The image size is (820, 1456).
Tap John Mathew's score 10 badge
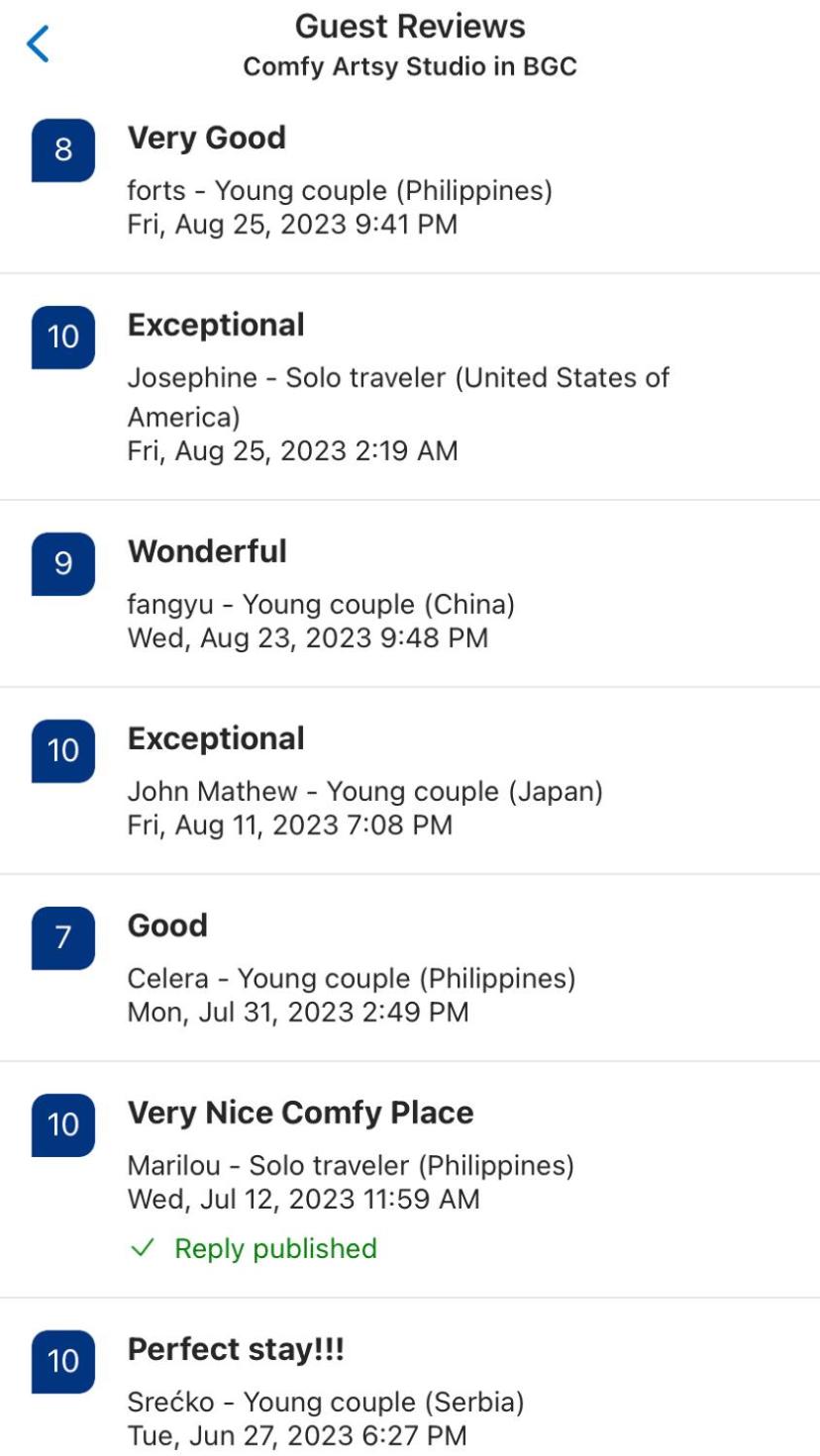click(x=63, y=751)
